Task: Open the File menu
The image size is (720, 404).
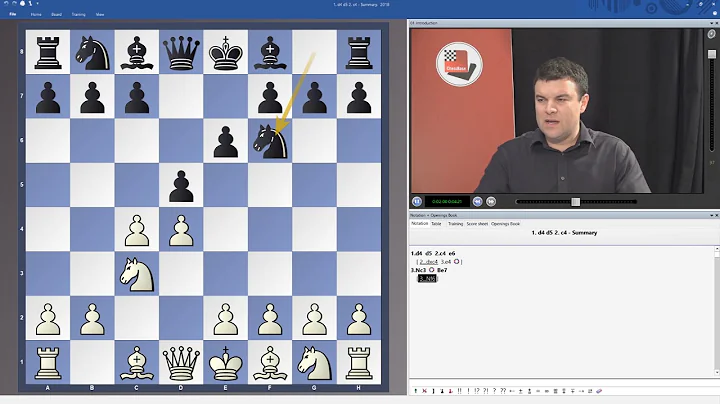Action: click(13, 14)
